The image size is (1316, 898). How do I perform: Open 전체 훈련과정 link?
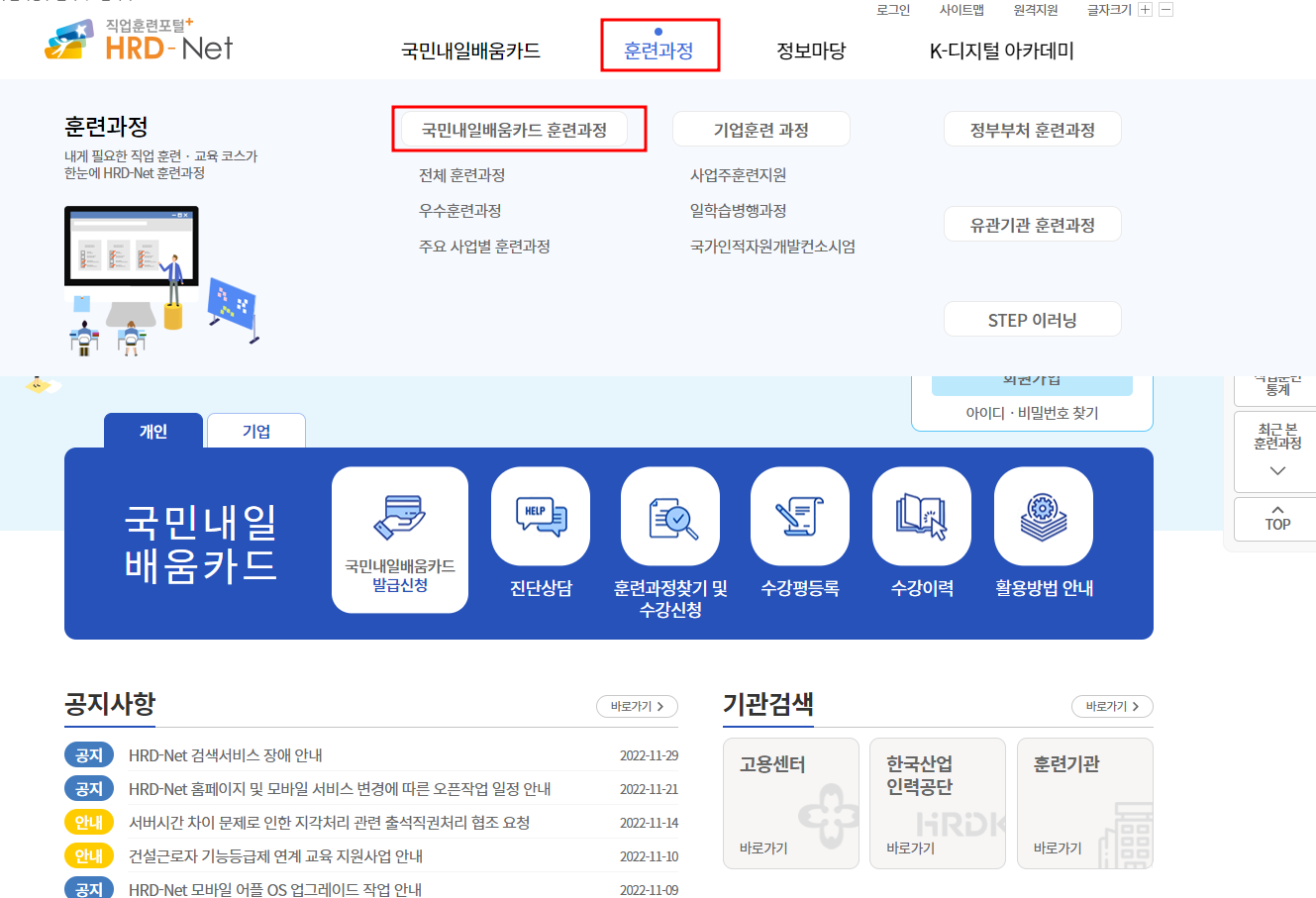[x=462, y=175]
